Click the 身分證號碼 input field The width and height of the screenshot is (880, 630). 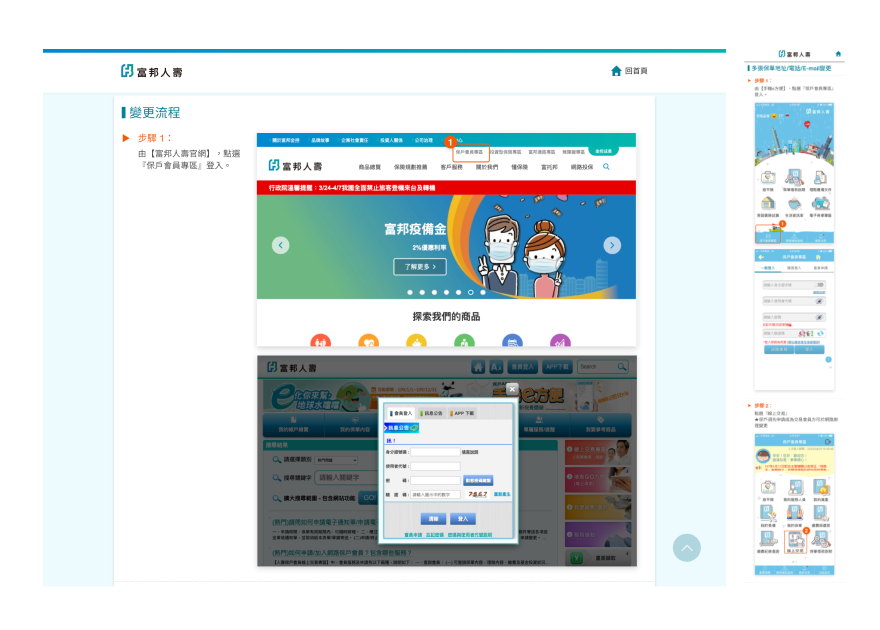[435, 452]
